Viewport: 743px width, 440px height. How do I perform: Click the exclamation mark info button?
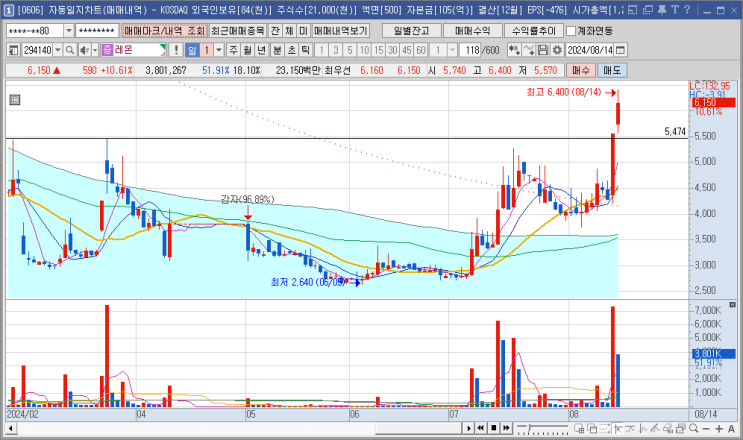point(176,50)
